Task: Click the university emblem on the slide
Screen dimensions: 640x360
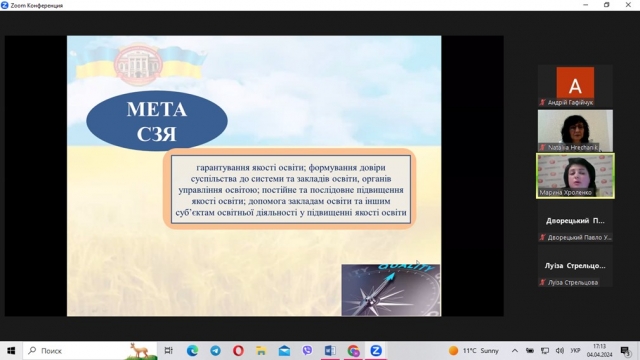Action: click(x=138, y=64)
